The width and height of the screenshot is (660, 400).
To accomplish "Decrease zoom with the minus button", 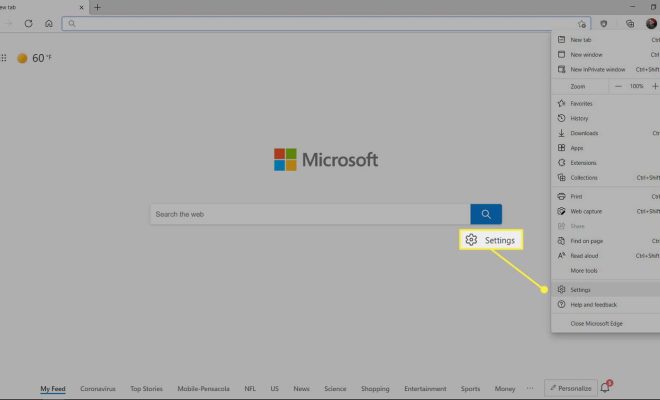I will point(618,86).
